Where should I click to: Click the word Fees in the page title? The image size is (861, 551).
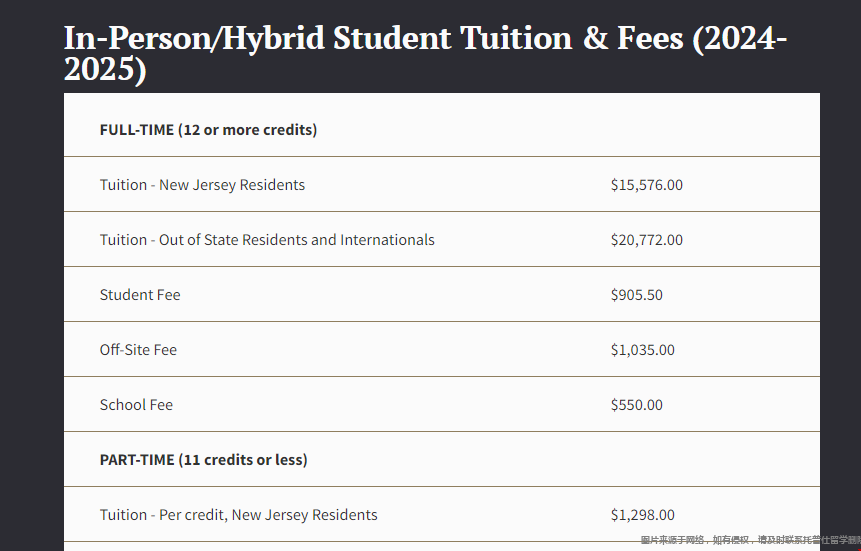coord(650,38)
